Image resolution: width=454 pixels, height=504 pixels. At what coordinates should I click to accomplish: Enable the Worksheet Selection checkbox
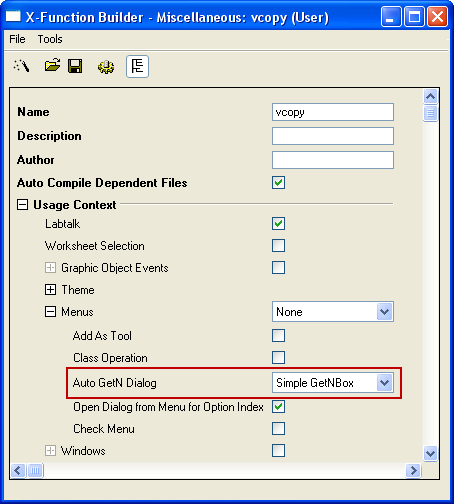[278, 246]
